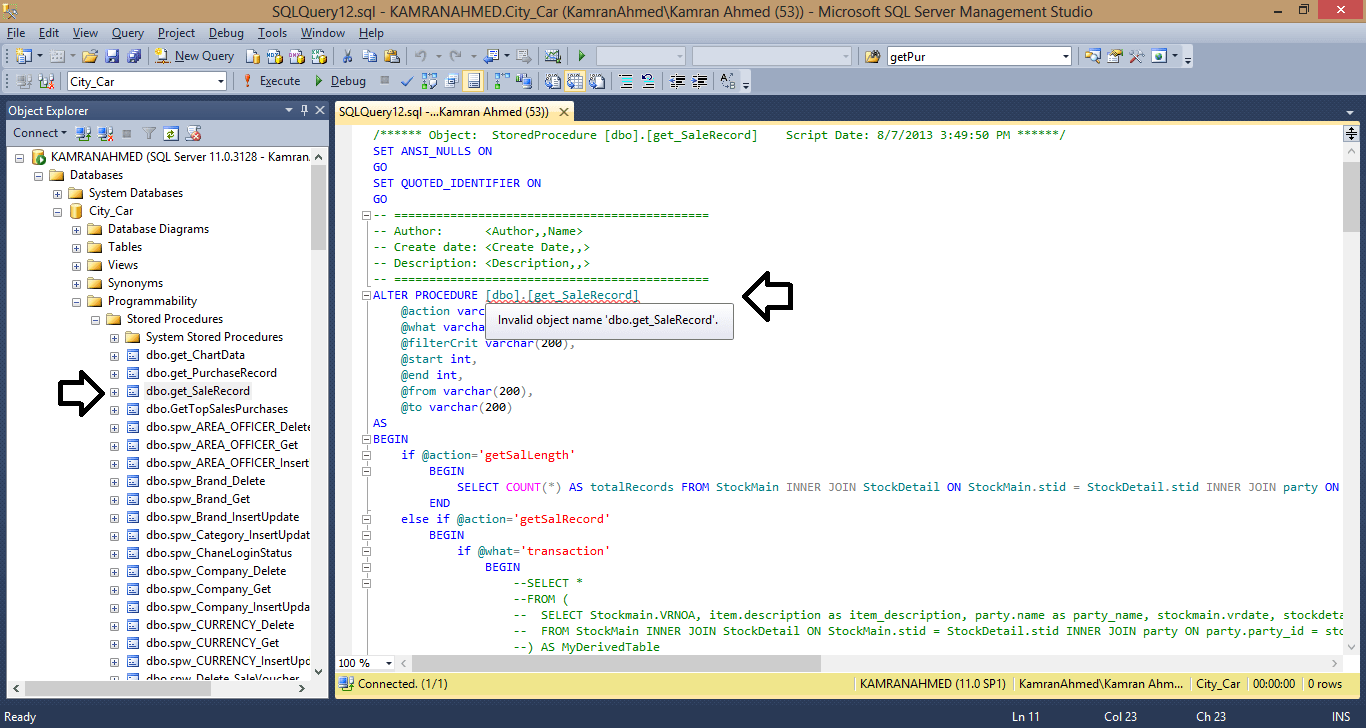Click the Find in Files icon

point(872,56)
